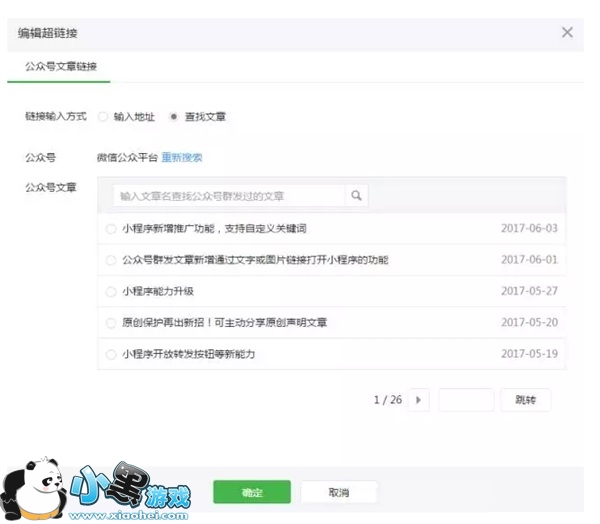Choose article 小程序新增推广功能，支持自定义关键词
The image size is (600, 524).
(111, 229)
